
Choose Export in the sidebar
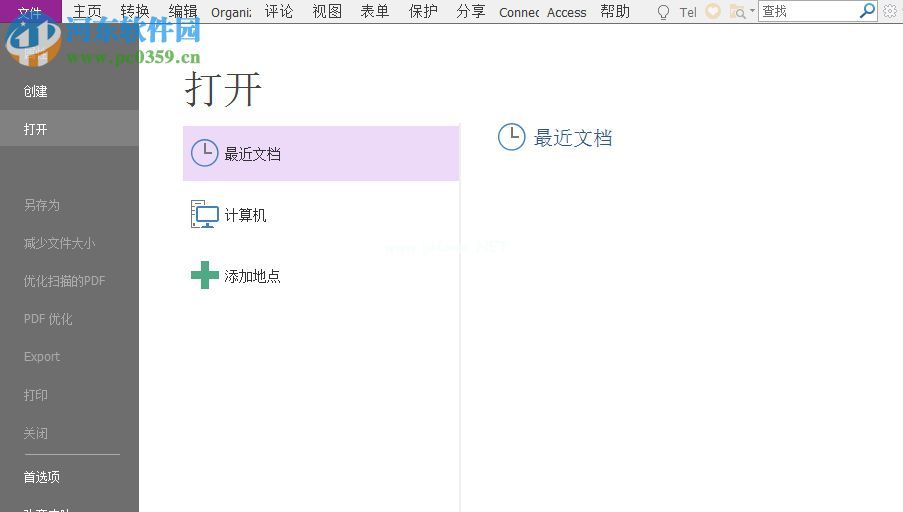pyautogui.click(x=41, y=356)
